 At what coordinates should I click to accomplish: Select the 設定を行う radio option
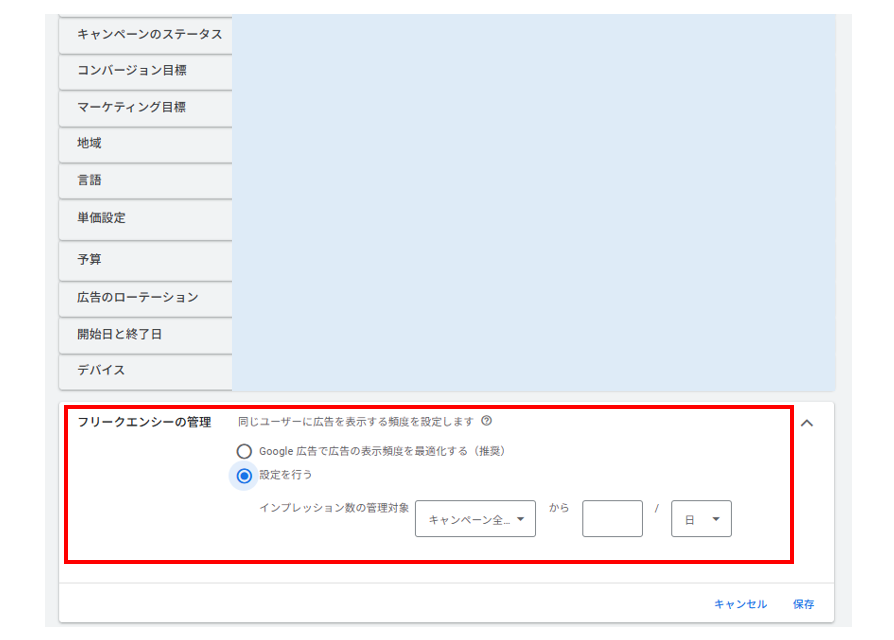(x=244, y=476)
